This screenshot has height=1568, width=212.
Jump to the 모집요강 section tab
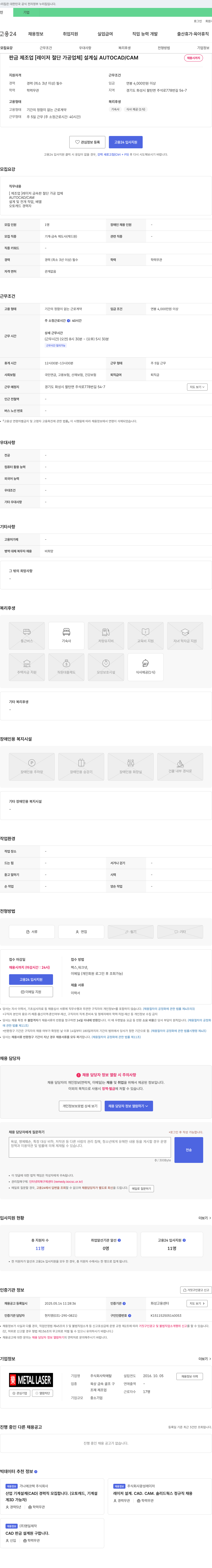[7, 47]
